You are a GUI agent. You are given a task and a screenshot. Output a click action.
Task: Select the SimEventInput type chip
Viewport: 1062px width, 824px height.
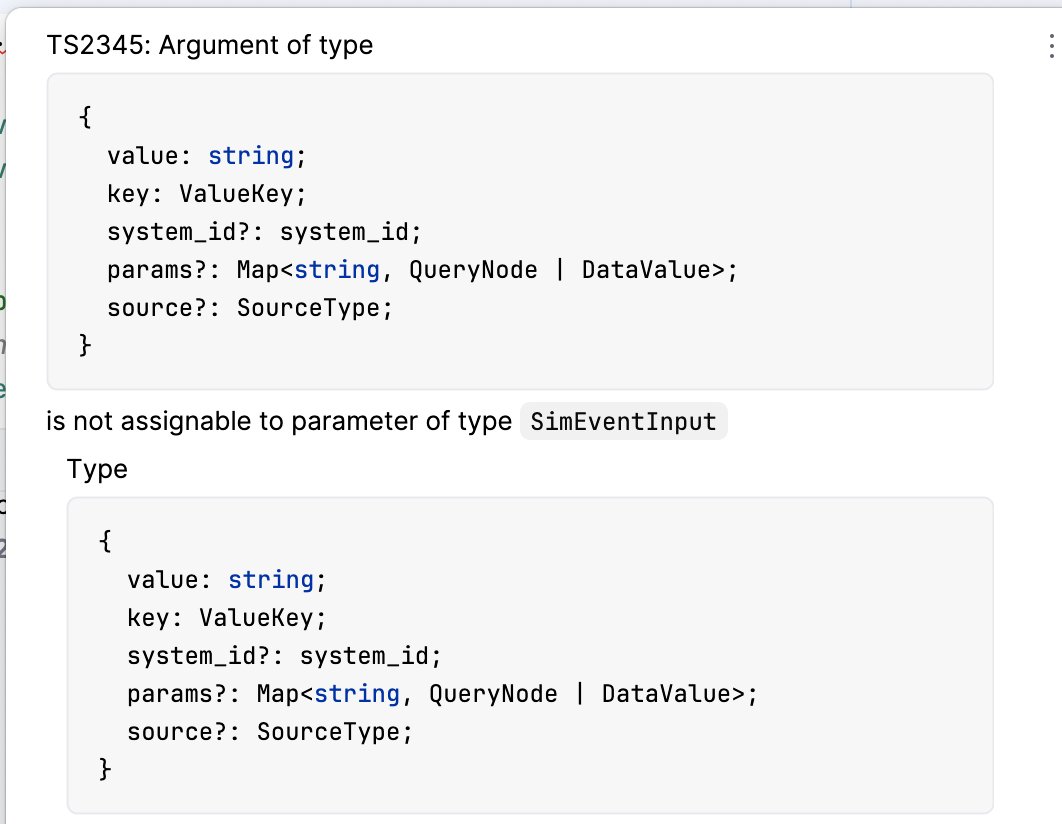(623, 421)
